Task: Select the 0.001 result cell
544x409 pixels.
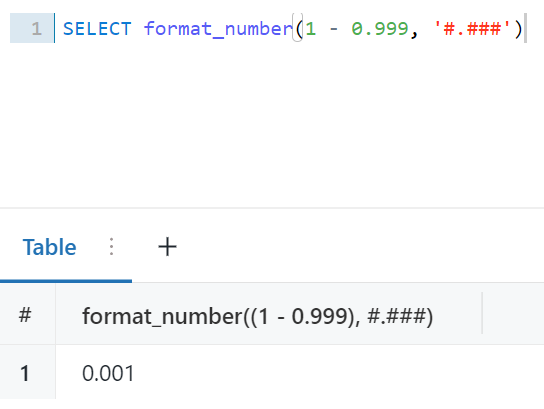Action: (x=108, y=373)
